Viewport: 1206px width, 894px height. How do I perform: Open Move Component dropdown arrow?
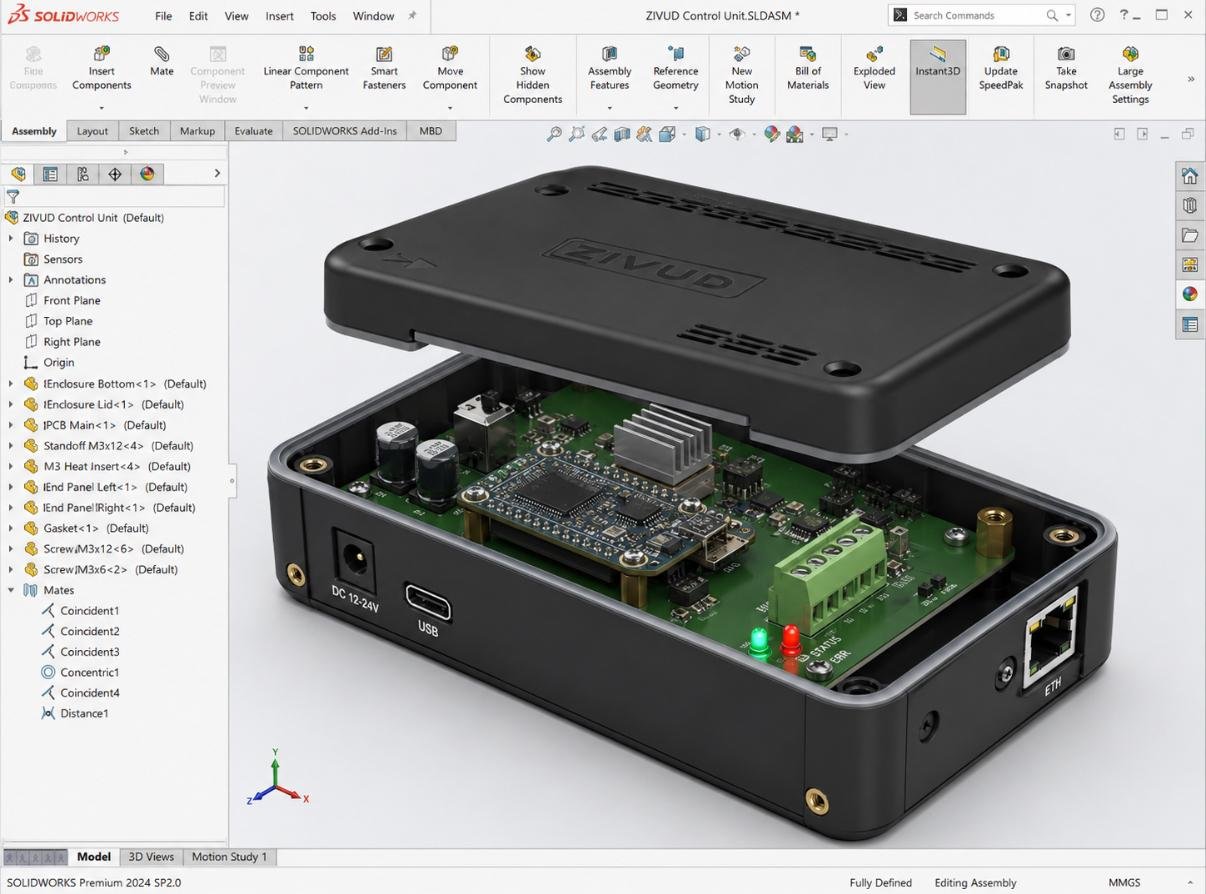coord(450,108)
